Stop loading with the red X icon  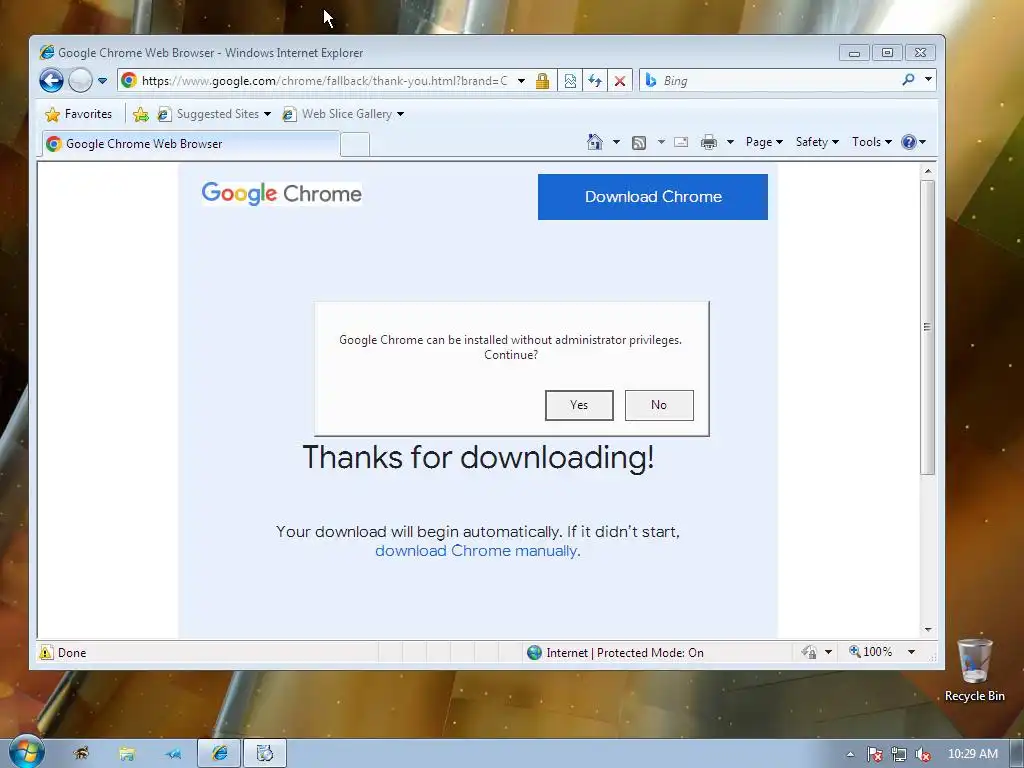pyautogui.click(x=620, y=81)
